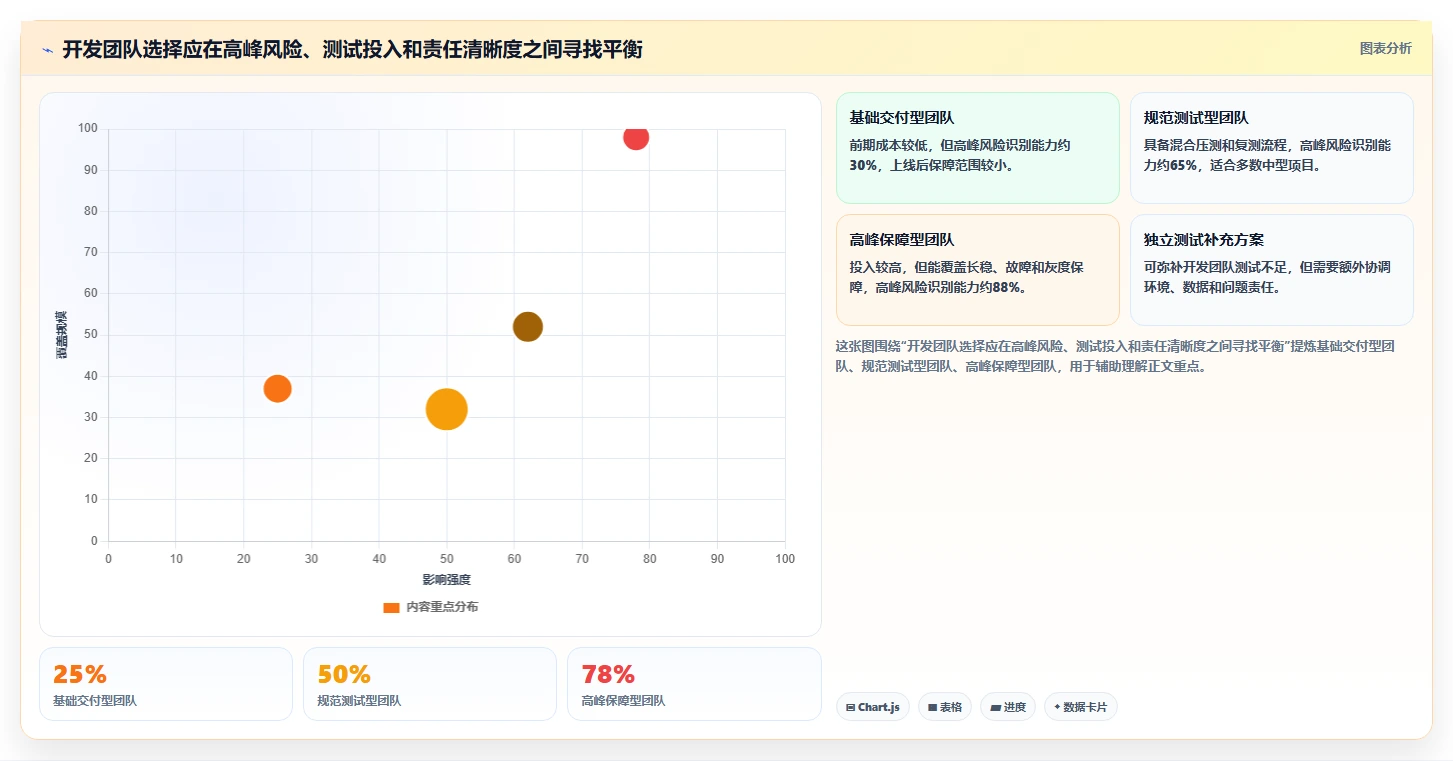Select the large yellow bubble at 50
The height and width of the screenshot is (761, 1453).
tap(447, 409)
